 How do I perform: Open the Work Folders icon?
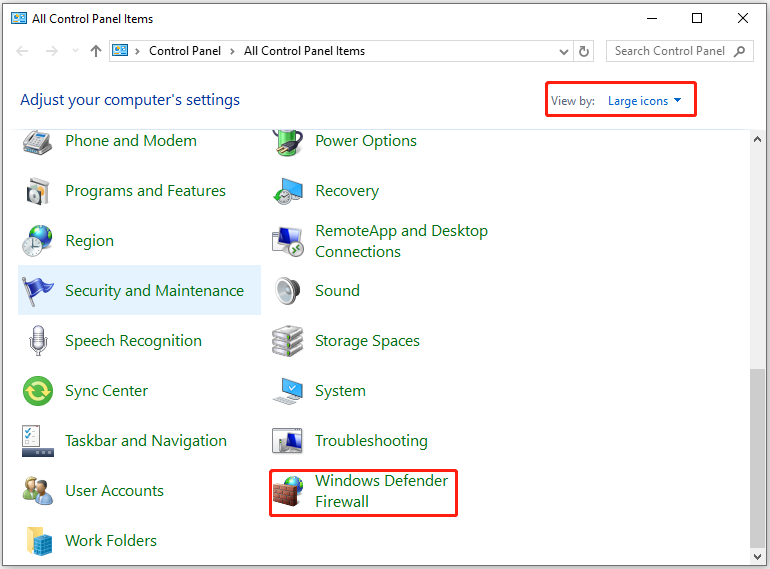pos(39,541)
